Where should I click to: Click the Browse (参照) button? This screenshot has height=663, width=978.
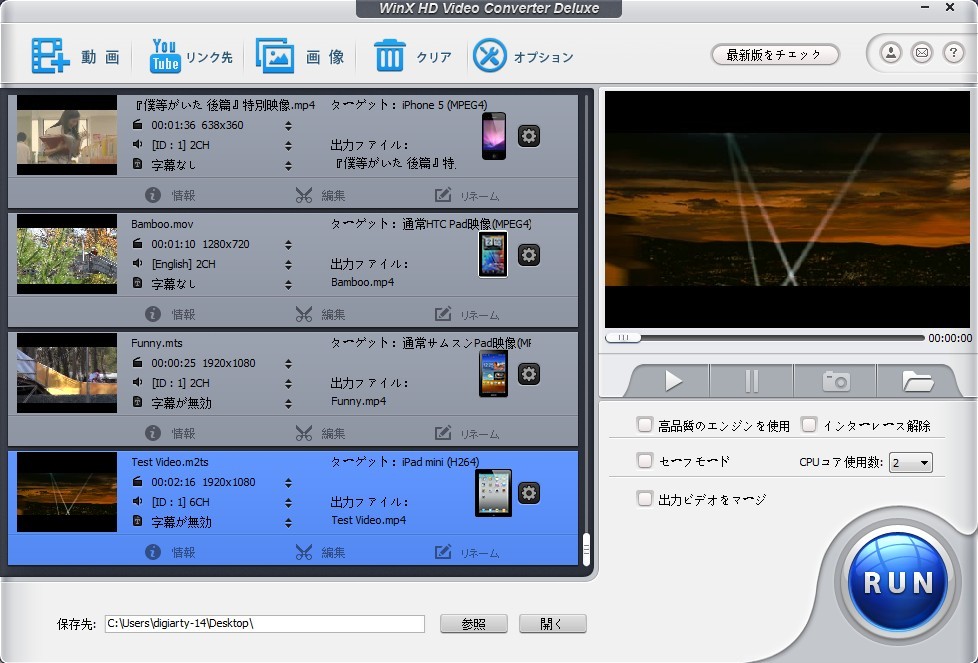tap(473, 624)
